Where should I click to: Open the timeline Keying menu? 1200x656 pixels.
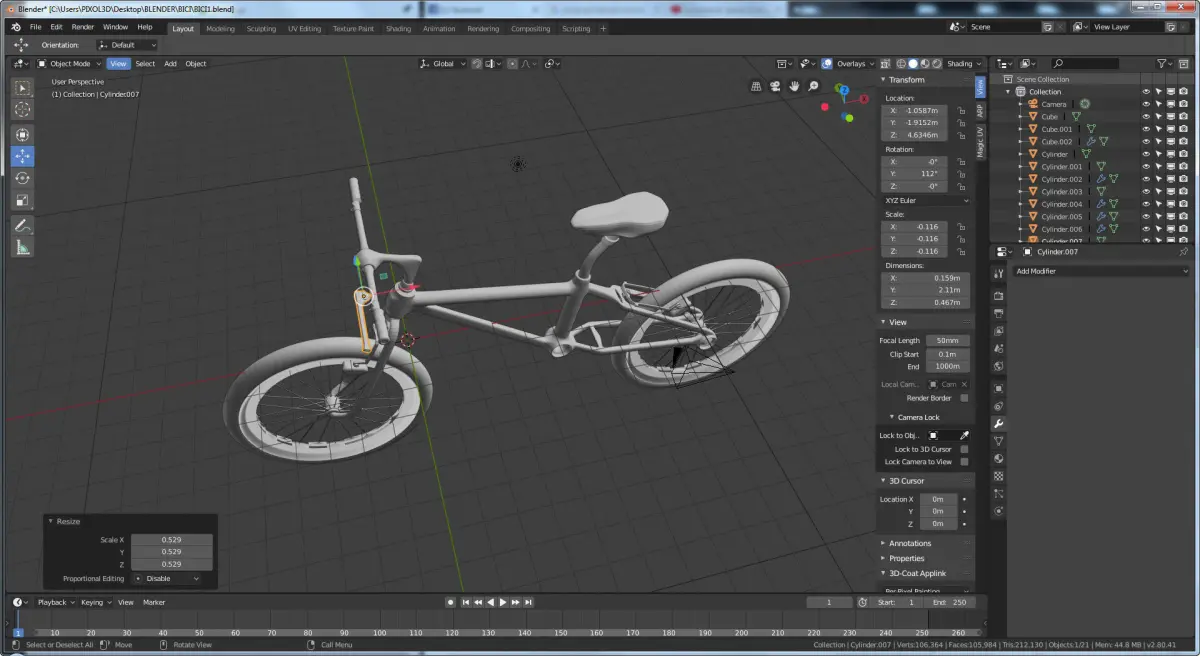(94, 602)
